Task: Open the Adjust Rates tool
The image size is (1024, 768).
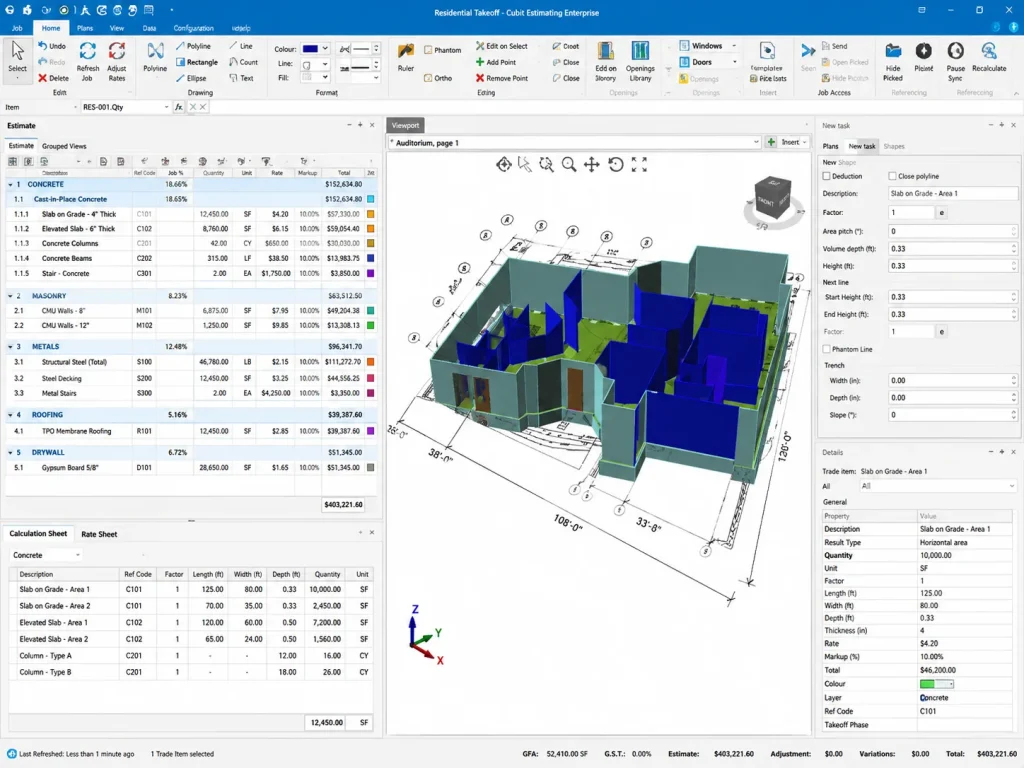Action: (116, 52)
